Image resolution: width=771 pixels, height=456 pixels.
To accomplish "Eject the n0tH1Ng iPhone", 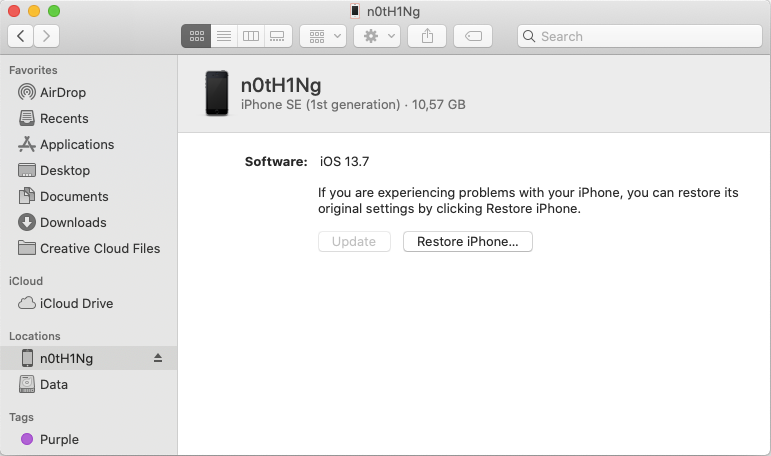I will (x=158, y=358).
